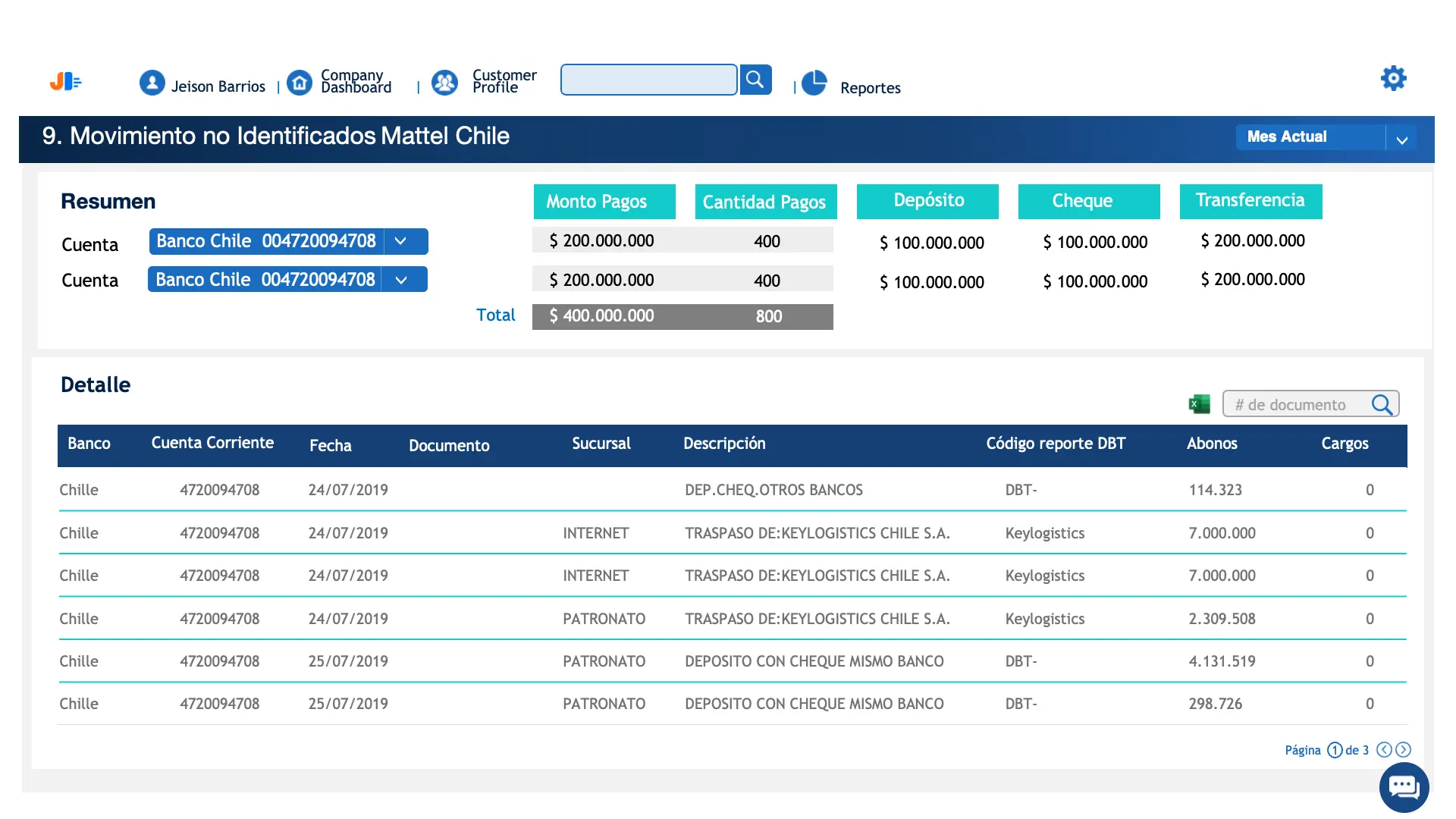Screen dimensions: 1456x819
Task: Open settings gear icon
Action: point(1393,78)
